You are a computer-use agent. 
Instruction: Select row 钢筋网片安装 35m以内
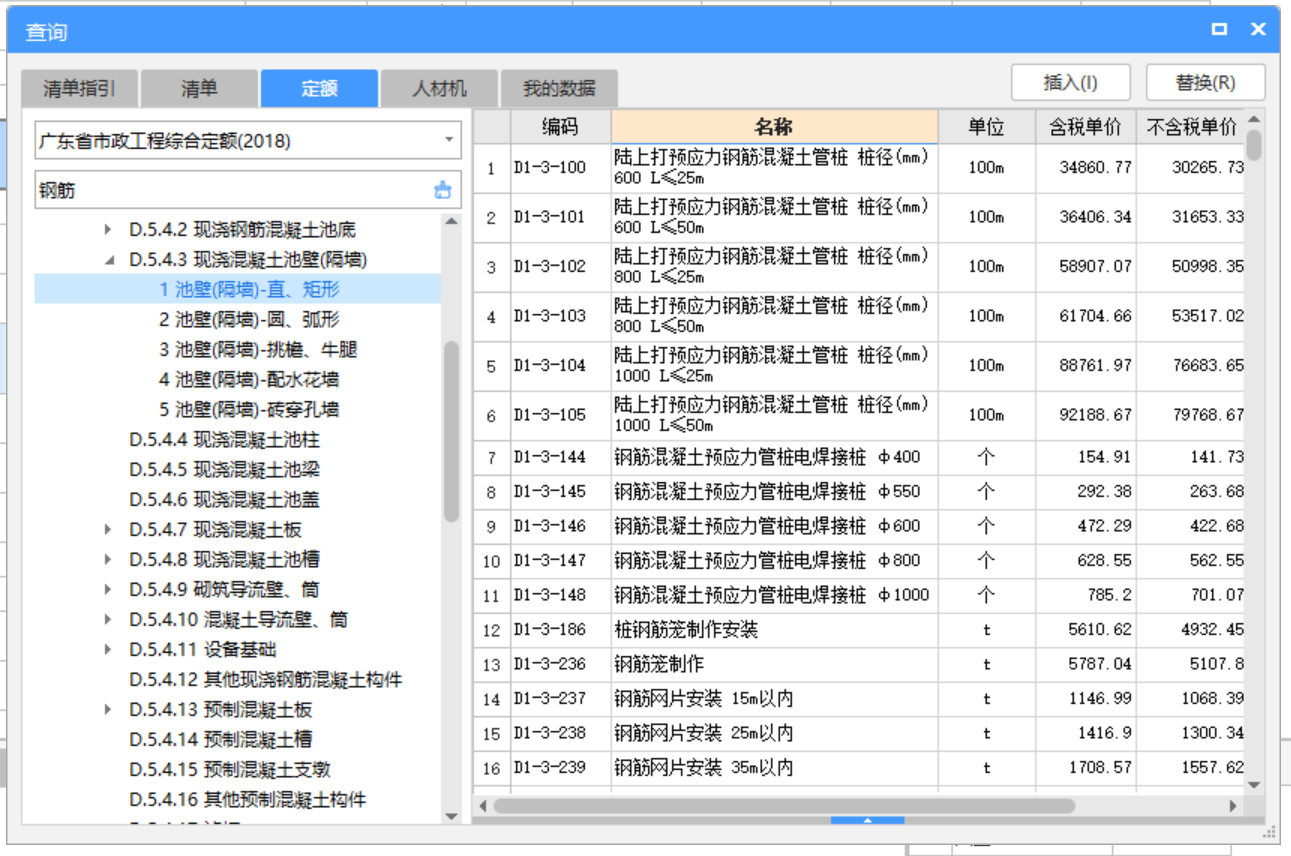click(774, 767)
